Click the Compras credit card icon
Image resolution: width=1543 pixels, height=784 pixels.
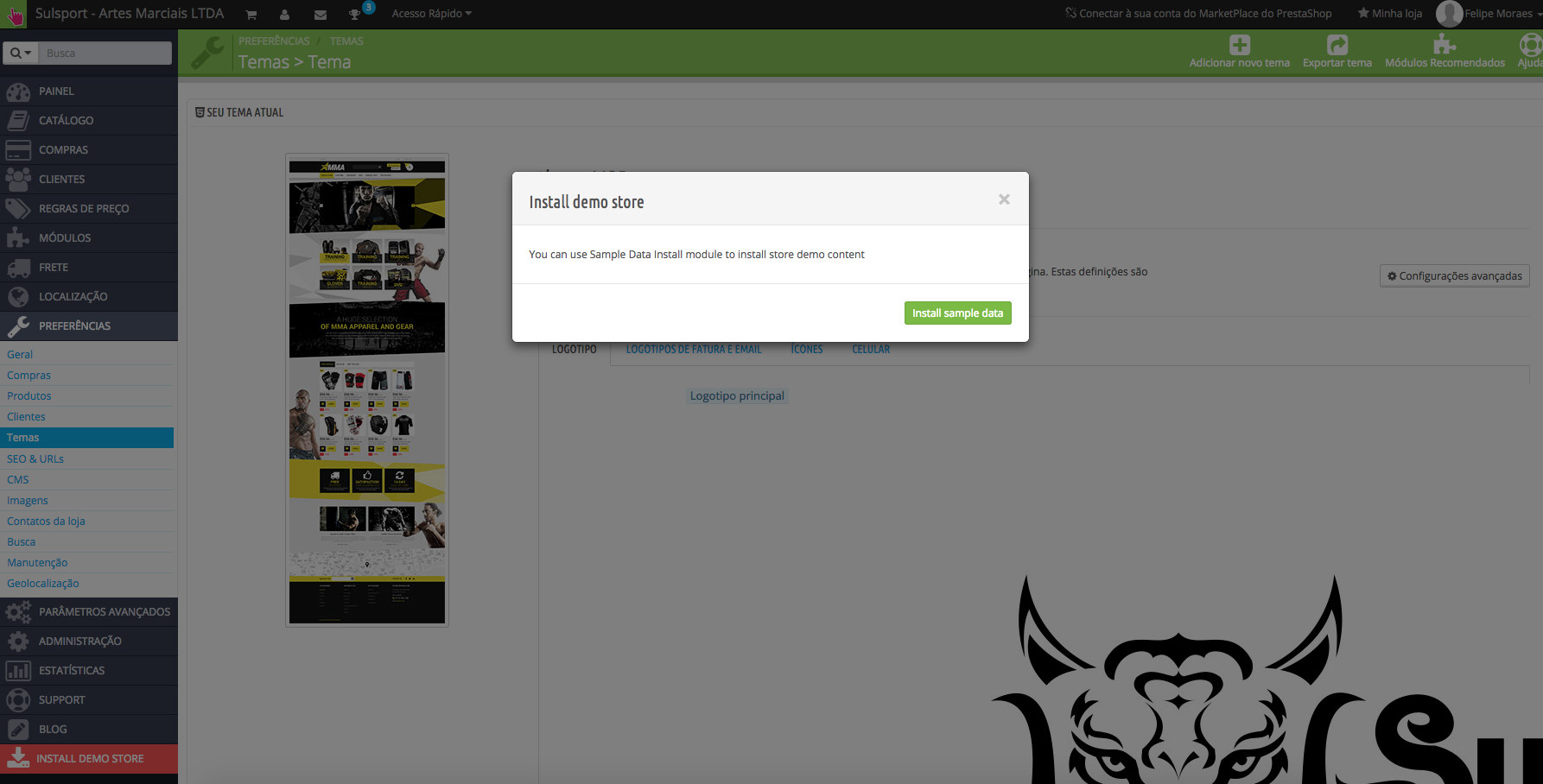[x=18, y=149]
